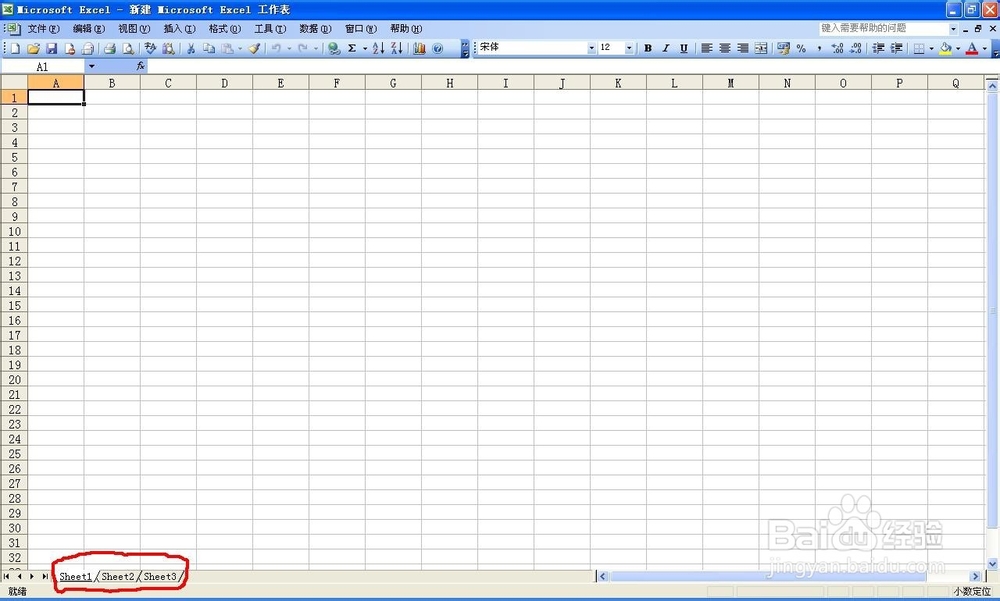Sort descending Z to A

pyautogui.click(x=397, y=48)
